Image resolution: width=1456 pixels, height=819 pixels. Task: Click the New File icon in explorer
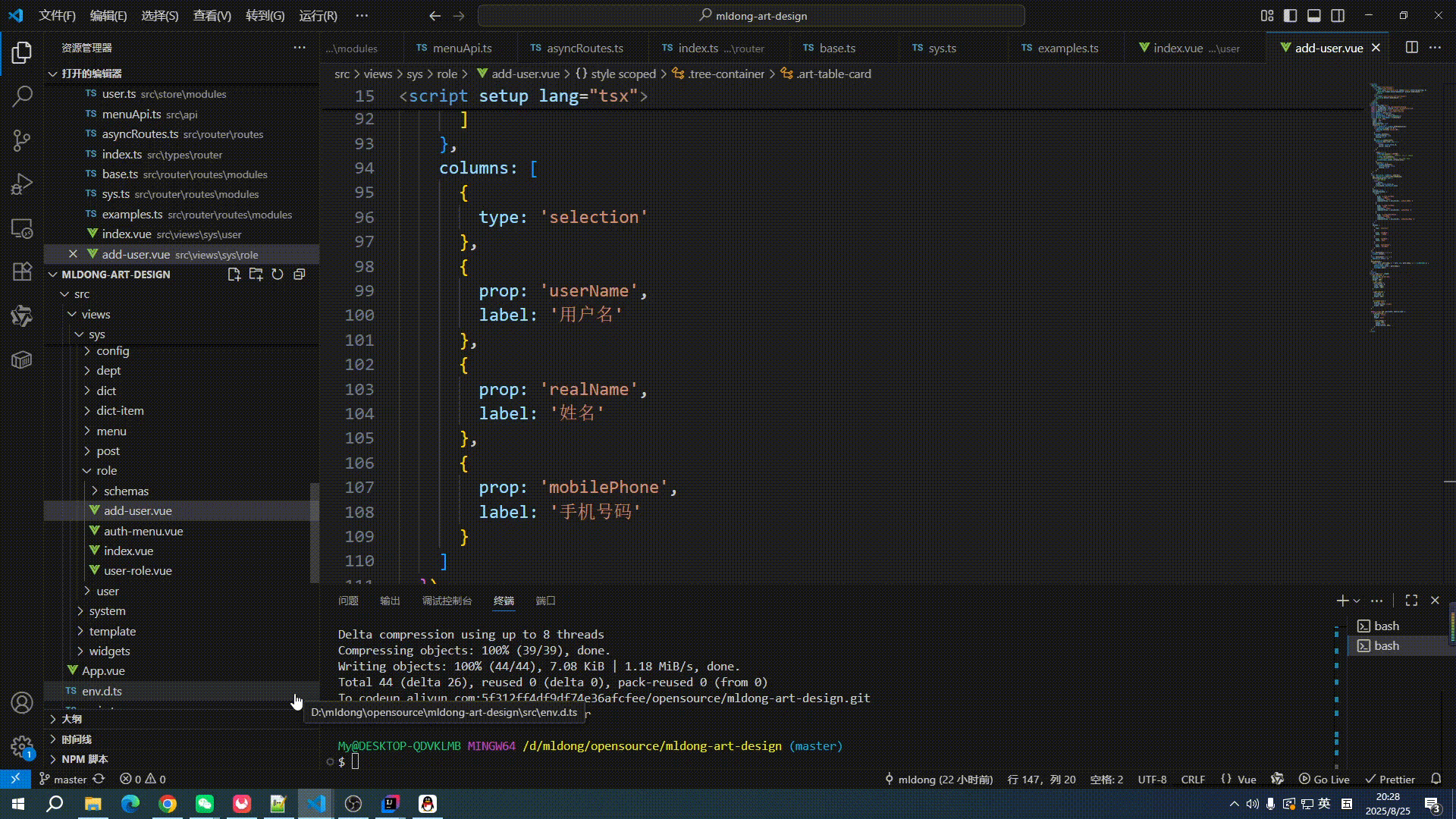pyautogui.click(x=234, y=275)
